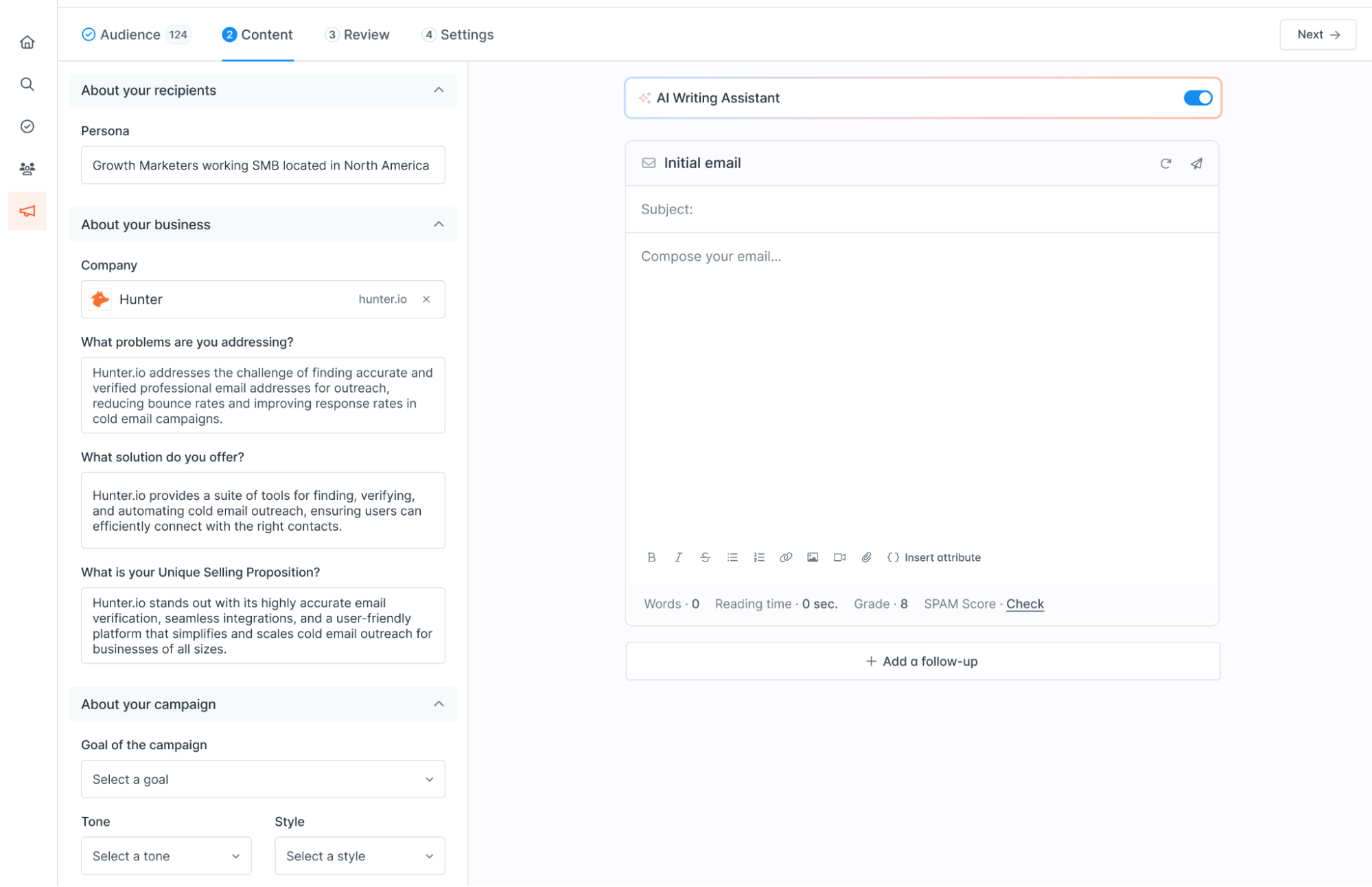This screenshot has width=1372, height=887.
Task: Toggle bold formatting
Action: pyautogui.click(x=651, y=557)
